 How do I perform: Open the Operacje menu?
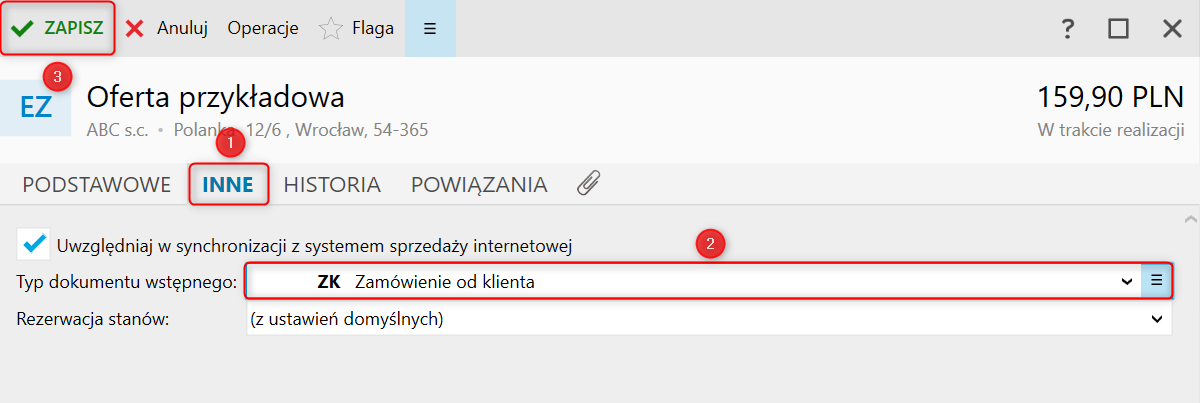point(263,28)
